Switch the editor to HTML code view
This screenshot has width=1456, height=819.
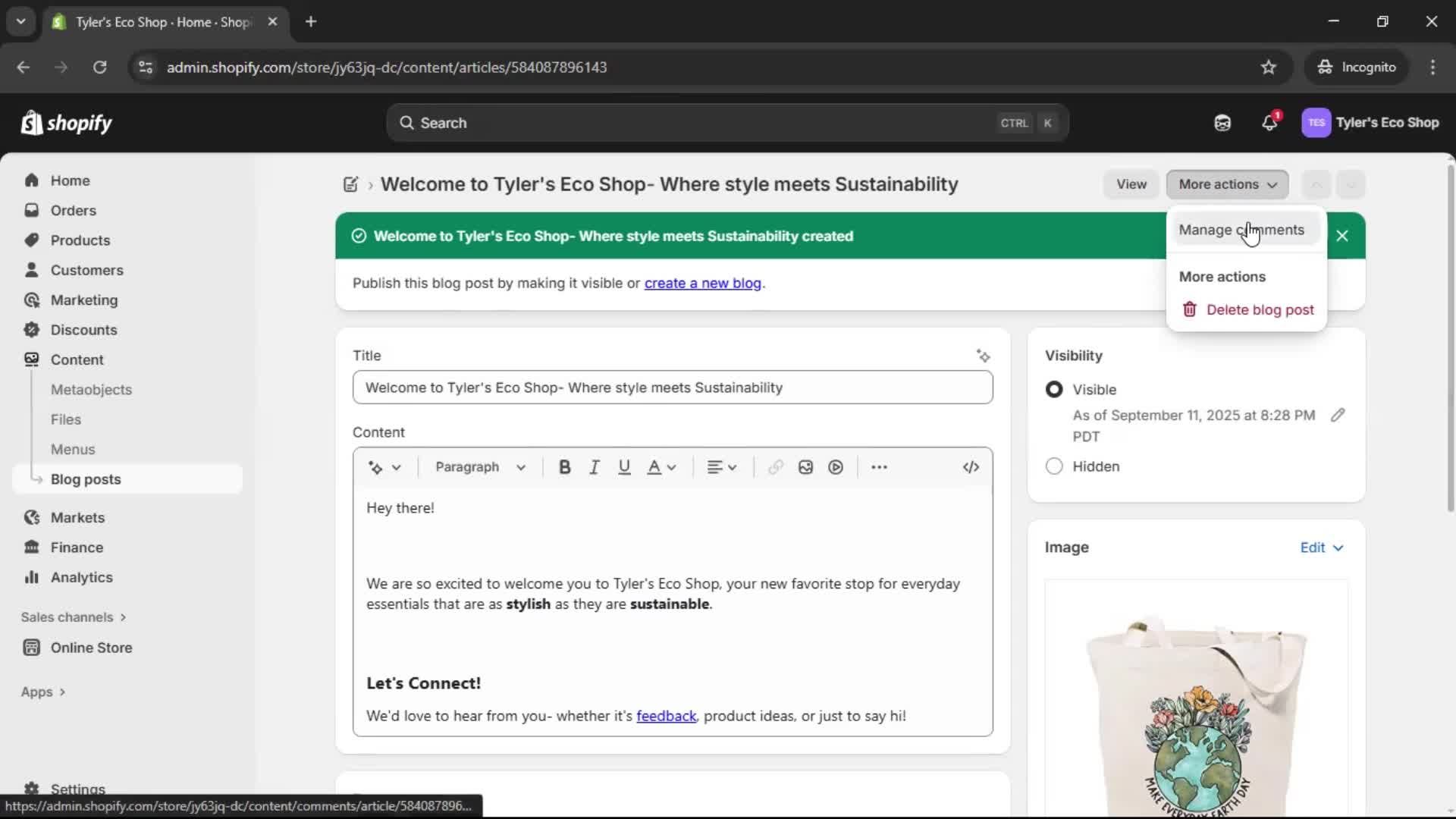971,467
